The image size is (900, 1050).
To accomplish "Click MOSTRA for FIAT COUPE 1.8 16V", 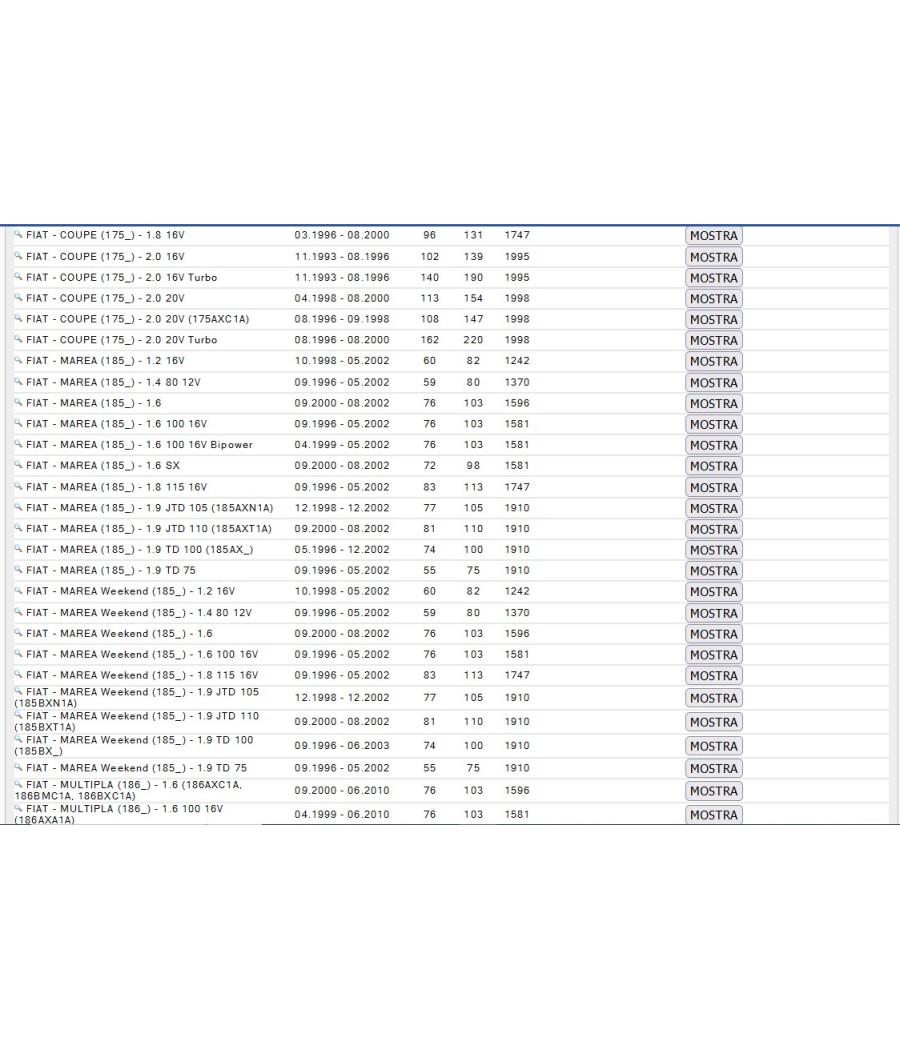I will point(714,236).
